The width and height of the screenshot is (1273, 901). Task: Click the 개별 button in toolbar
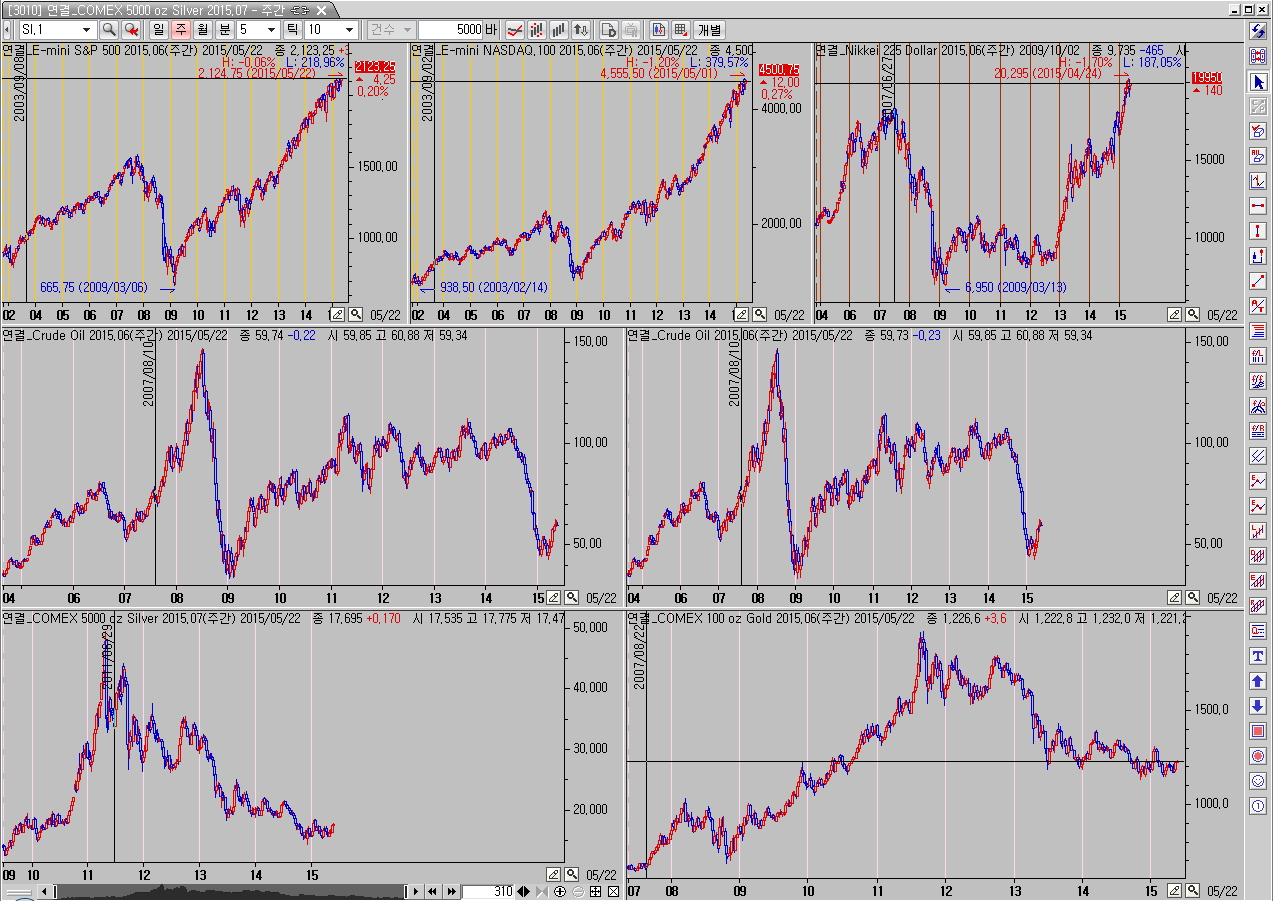(x=709, y=30)
